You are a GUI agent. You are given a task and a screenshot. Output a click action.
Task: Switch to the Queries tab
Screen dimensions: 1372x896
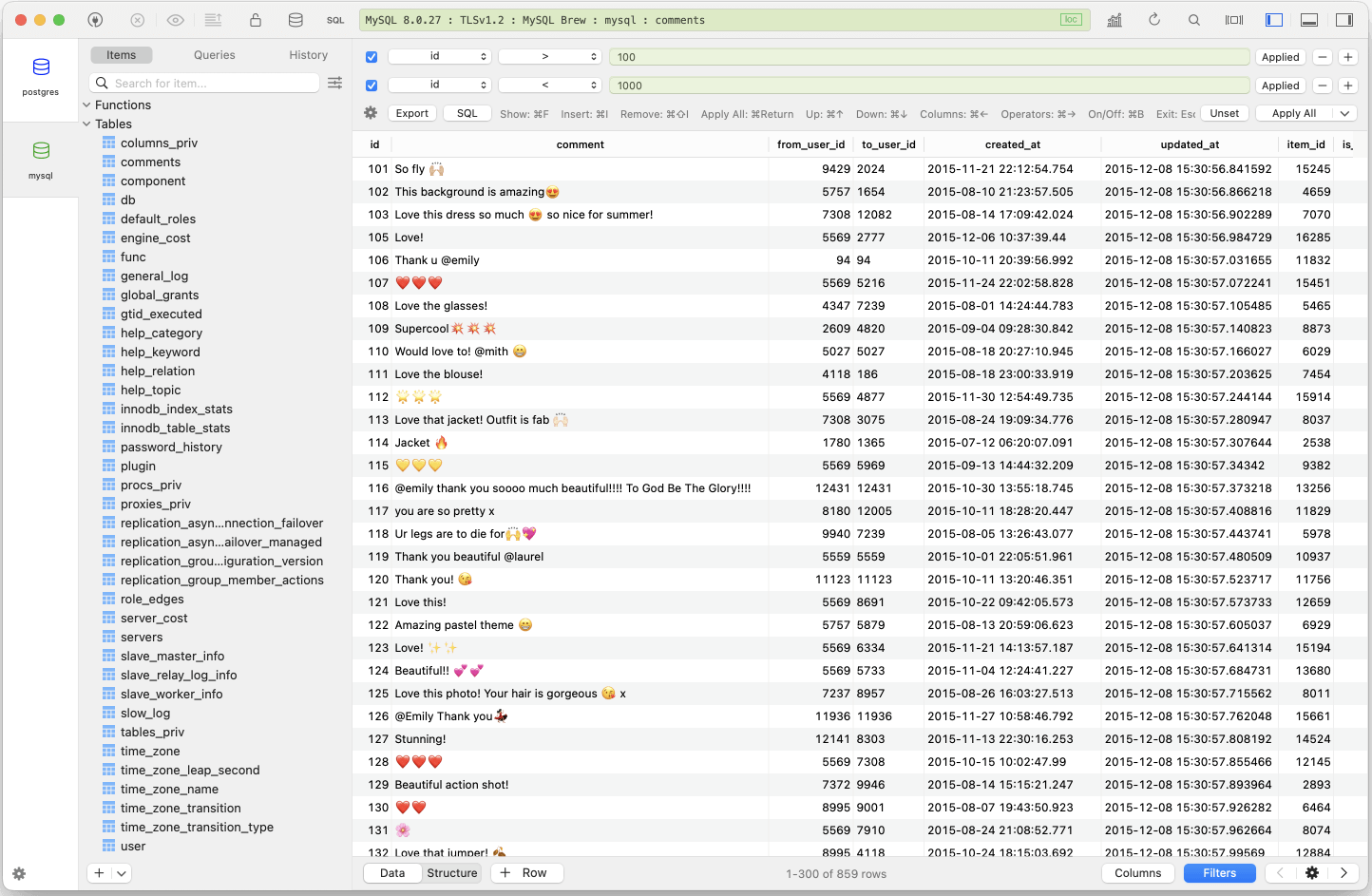[215, 55]
